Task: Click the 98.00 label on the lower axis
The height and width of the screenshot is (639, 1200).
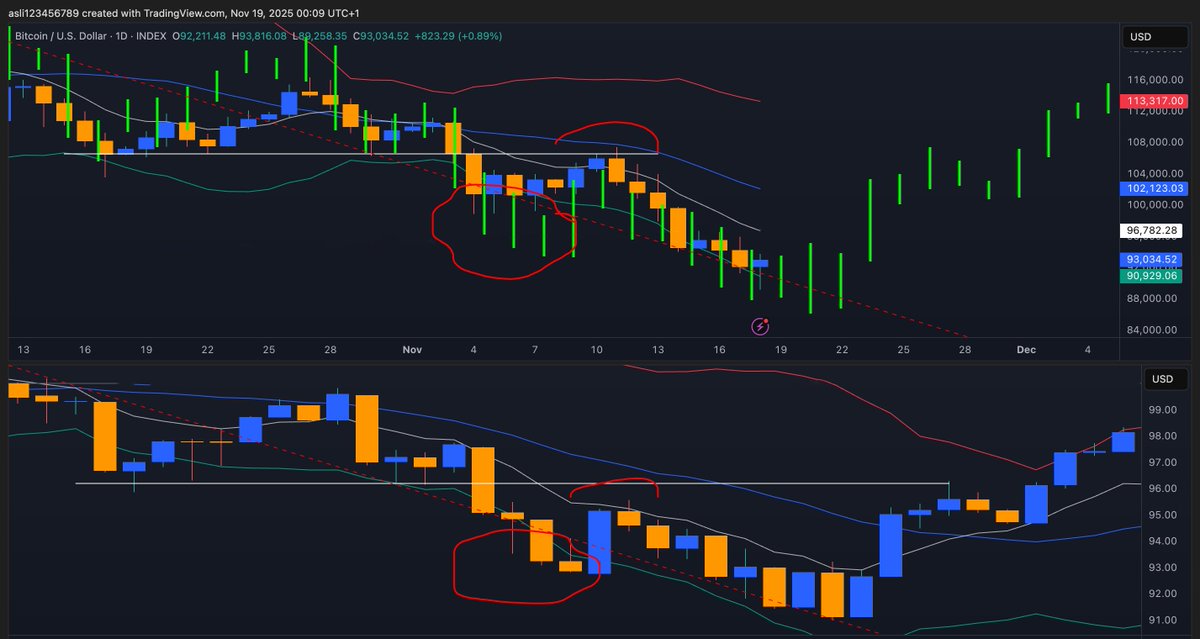Action: (x=1162, y=436)
